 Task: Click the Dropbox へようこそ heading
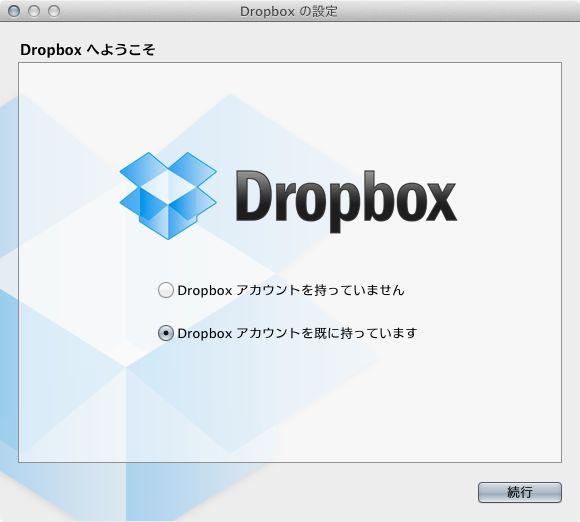[x=88, y=50]
